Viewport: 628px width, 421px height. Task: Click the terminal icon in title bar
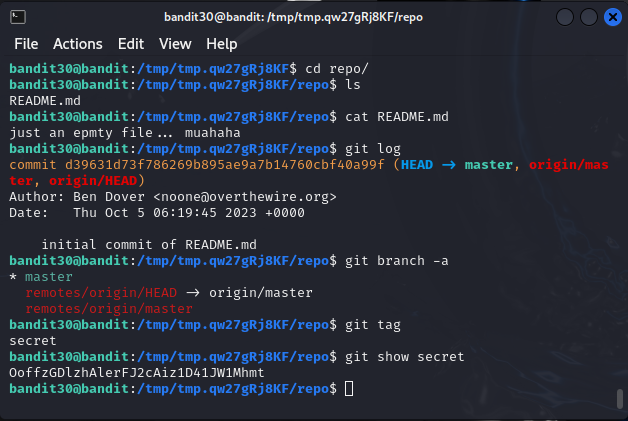pos(18,17)
